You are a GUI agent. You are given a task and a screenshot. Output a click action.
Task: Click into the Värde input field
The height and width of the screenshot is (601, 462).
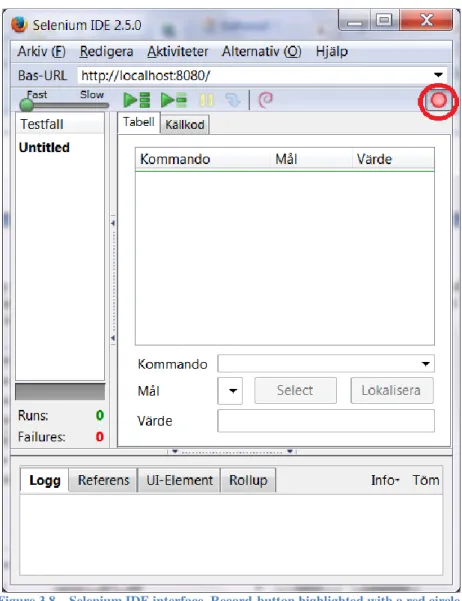click(x=326, y=420)
